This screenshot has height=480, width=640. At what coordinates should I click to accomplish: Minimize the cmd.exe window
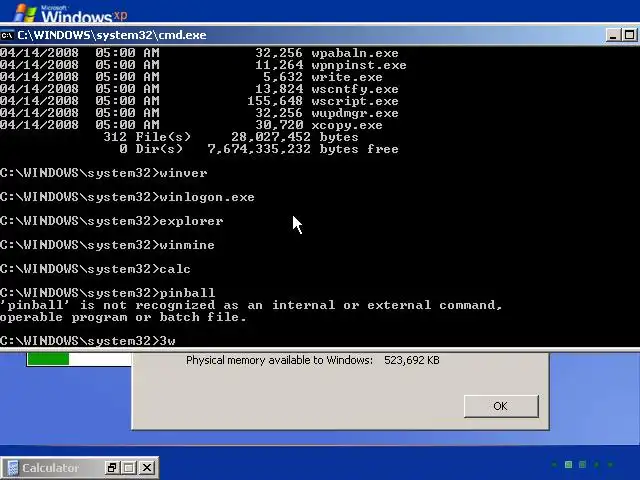click(x=613, y=35)
